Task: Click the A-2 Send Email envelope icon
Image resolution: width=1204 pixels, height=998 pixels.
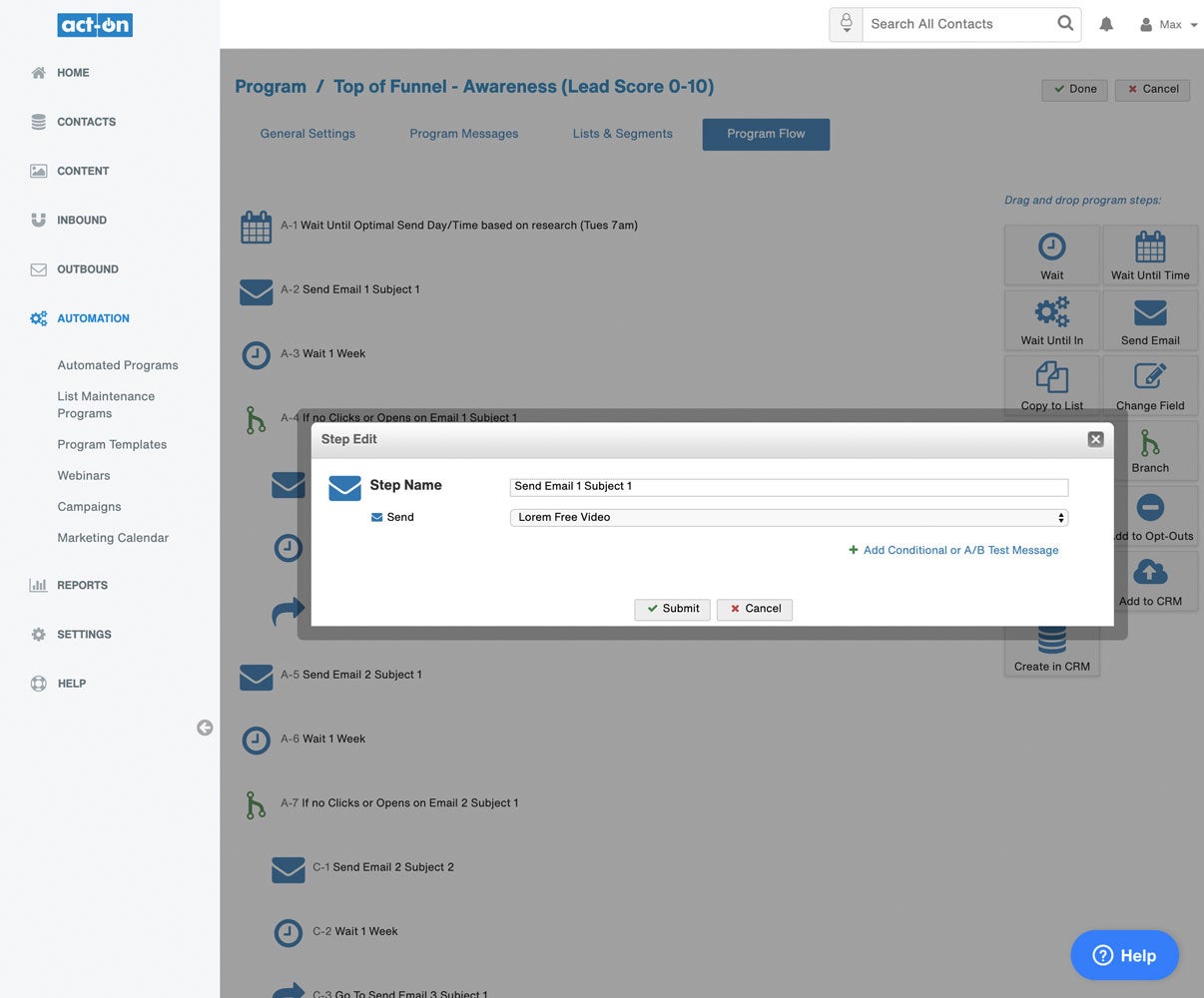Action: click(x=257, y=291)
